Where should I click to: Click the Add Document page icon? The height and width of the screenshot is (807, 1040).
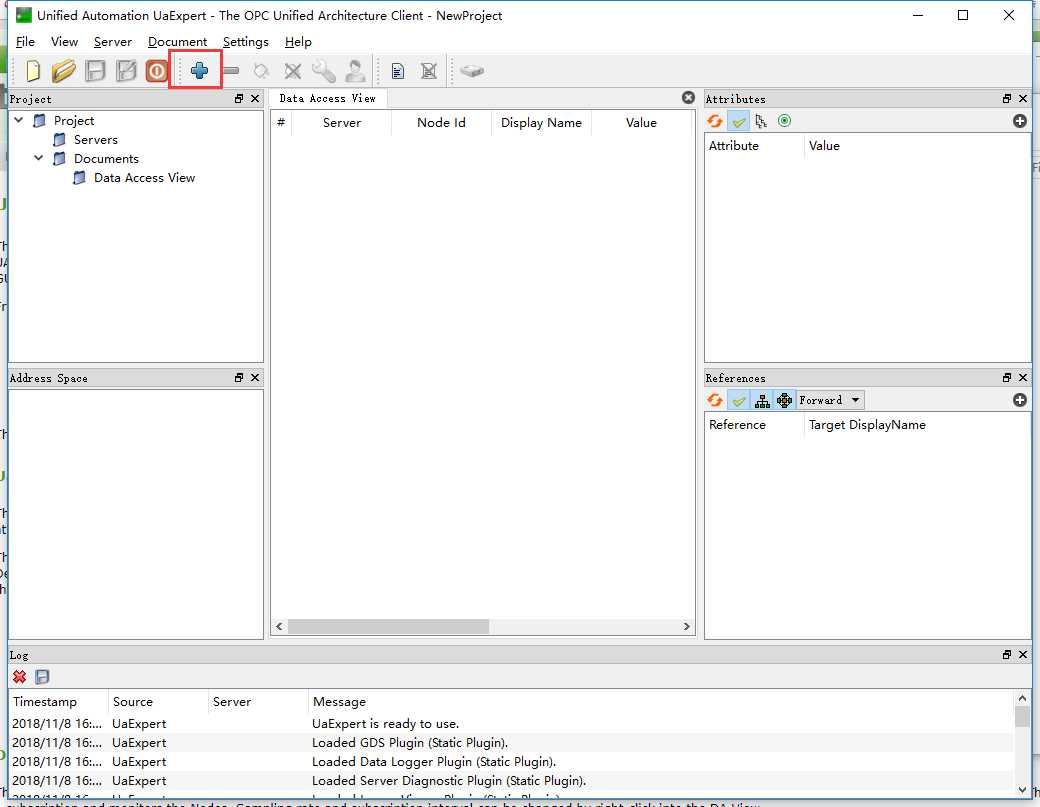397,70
